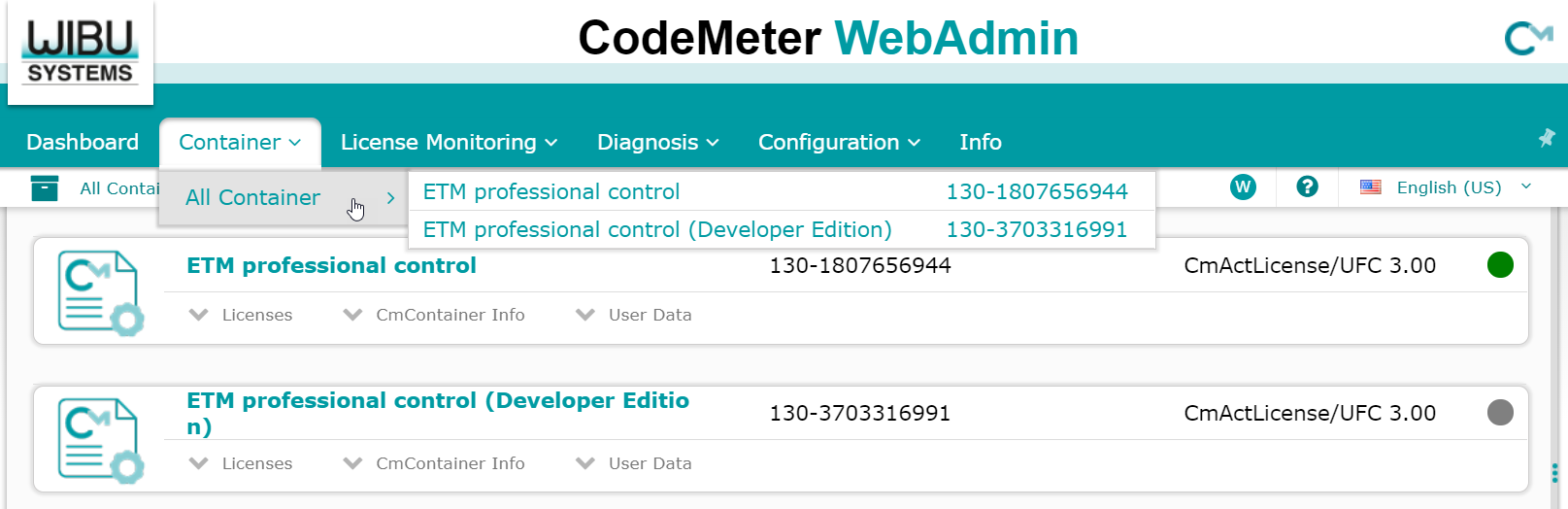Viewport: 1568px width, 509px height.
Task: Click the Developer Edition container icon
Action: pos(100,440)
